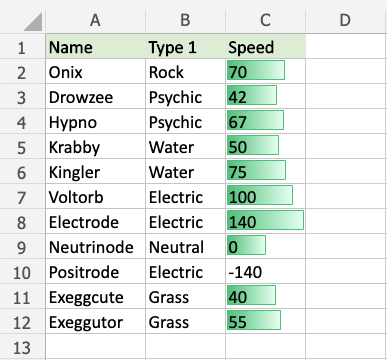Screen dimensions: 387x360
Task: Click the Rock type cell
Action: click(x=186, y=71)
